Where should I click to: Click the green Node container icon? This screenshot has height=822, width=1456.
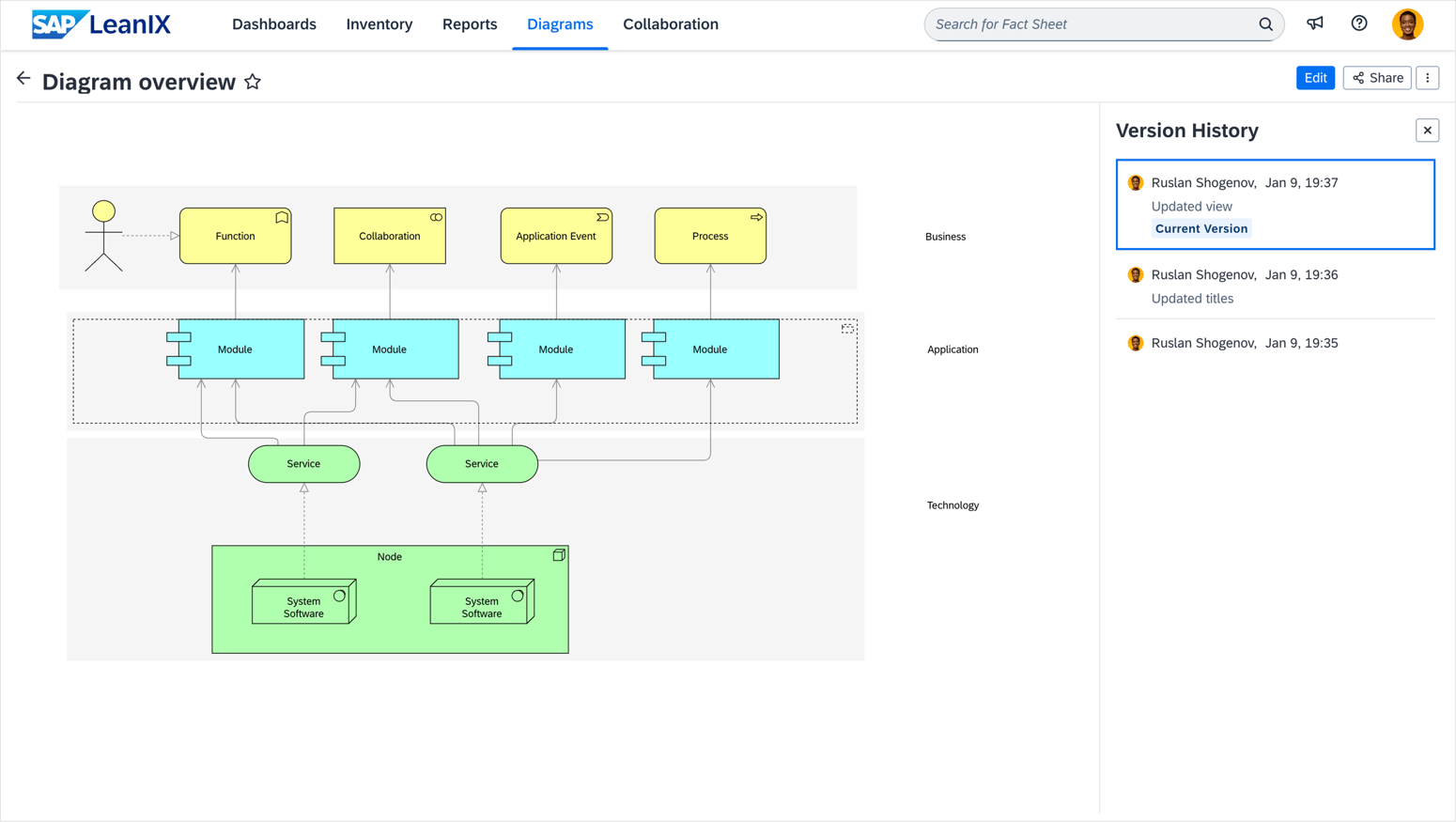[559, 555]
